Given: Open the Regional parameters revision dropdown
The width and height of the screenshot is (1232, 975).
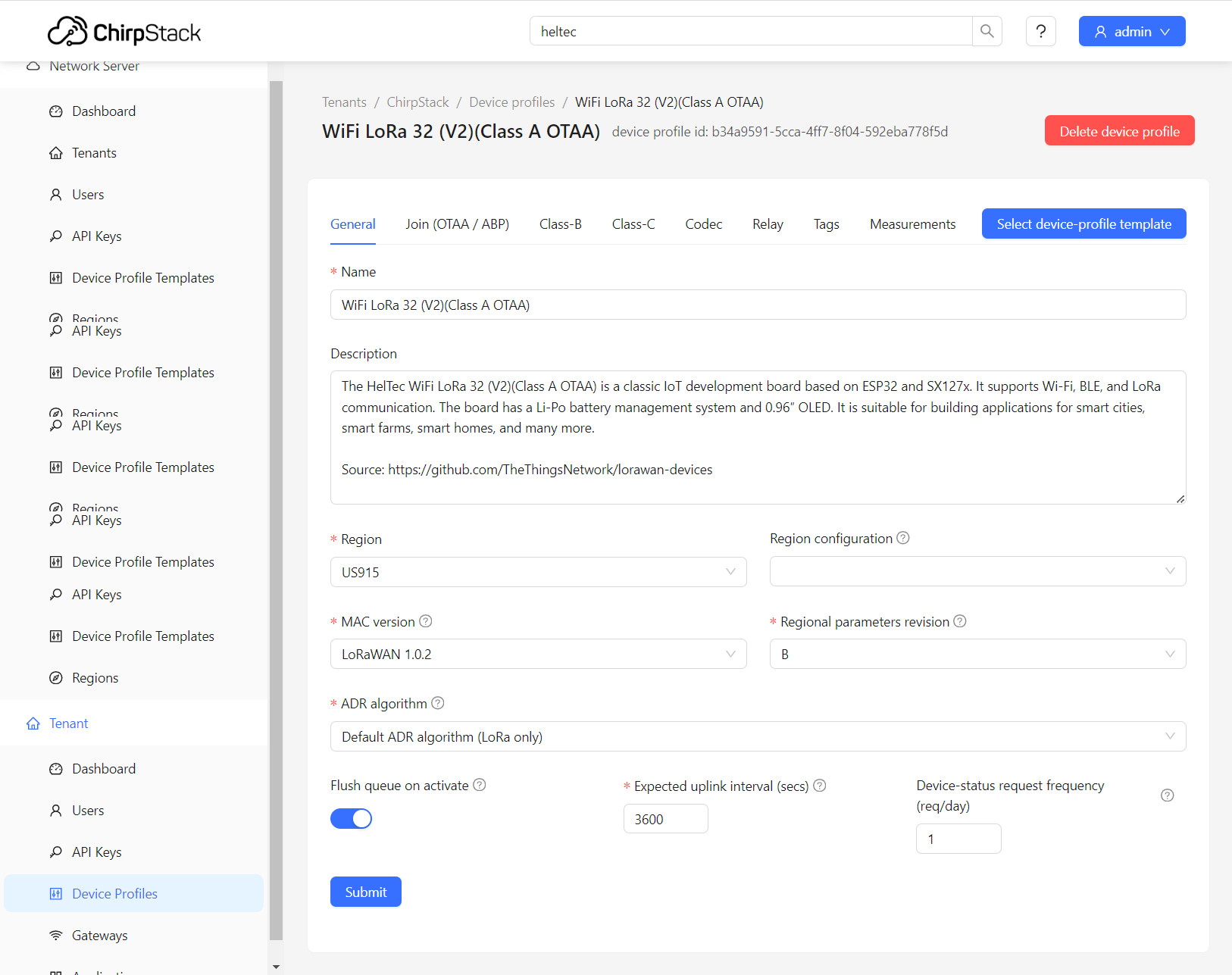Looking at the screenshot, I should (x=977, y=654).
